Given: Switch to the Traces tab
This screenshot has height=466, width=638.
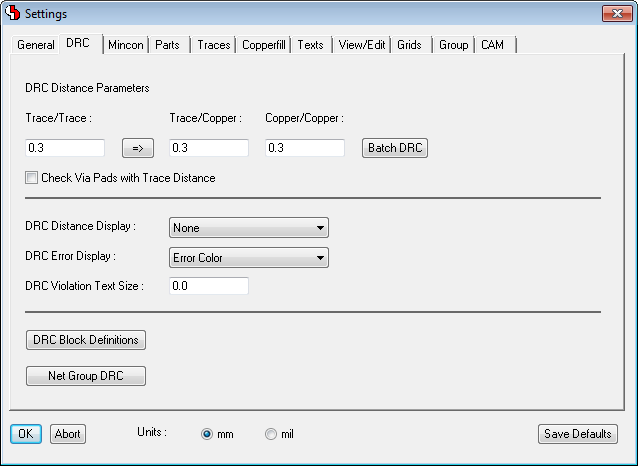Looking at the screenshot, I should pos(213,45).
